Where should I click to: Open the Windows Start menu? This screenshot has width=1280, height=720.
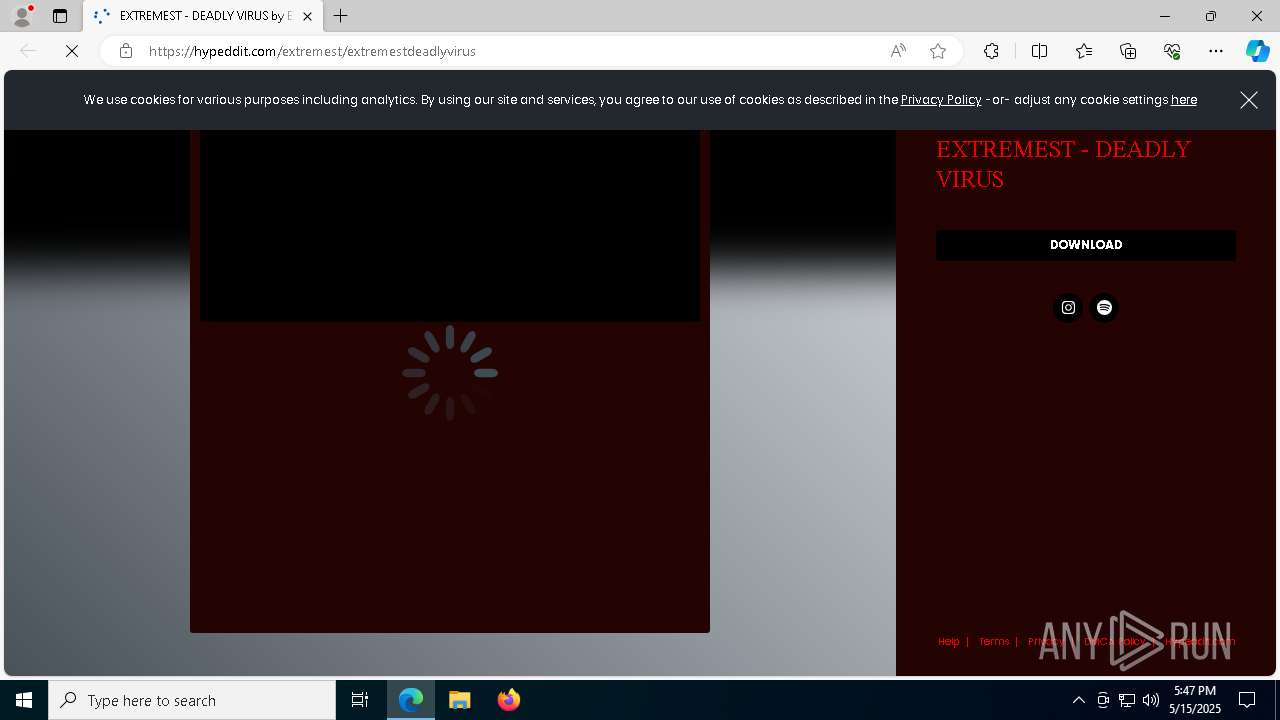[x=24, y=700]
